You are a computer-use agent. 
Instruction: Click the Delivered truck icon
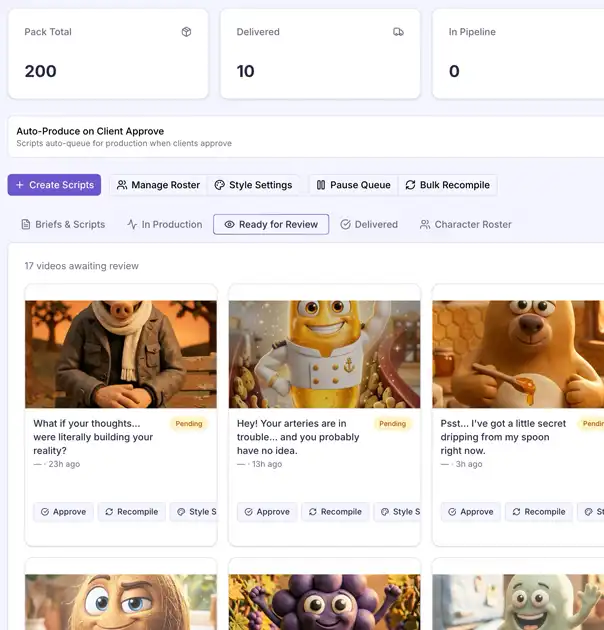tap(398, 32)
